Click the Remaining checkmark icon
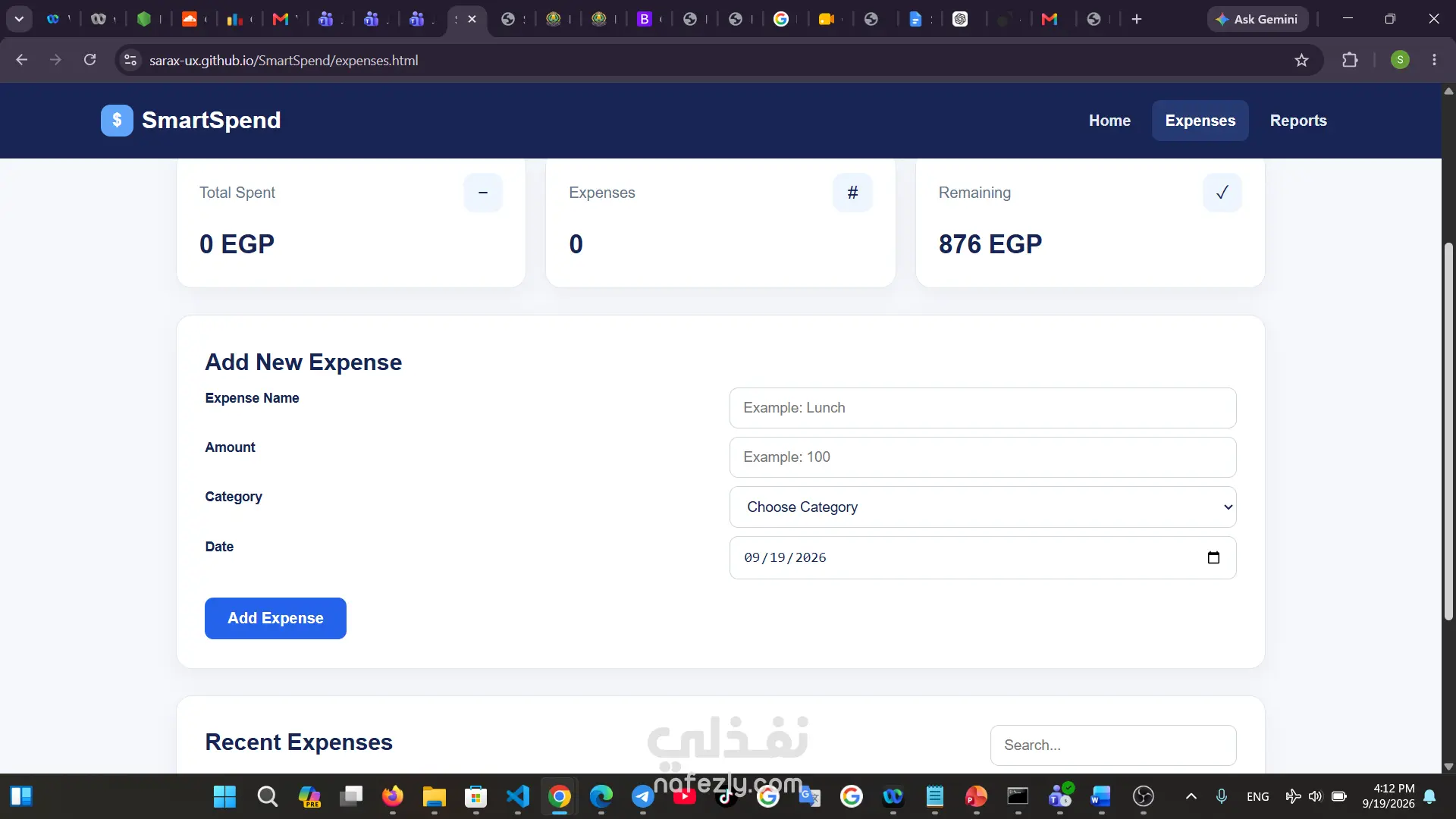The height and width of the screenshot is (819, 1456). click(1222, 193)
